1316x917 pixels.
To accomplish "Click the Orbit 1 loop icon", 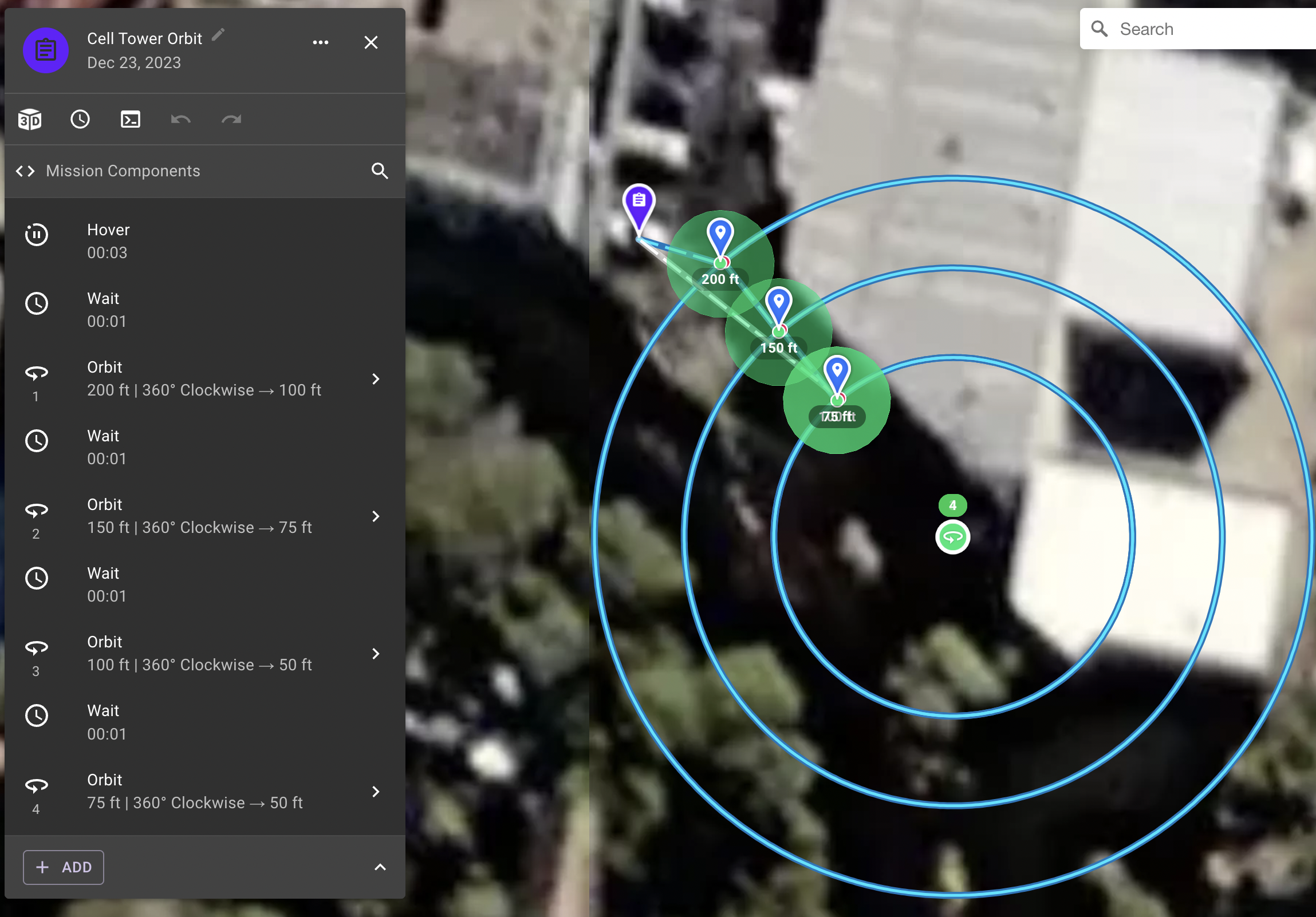I will [x=37, y=373].
